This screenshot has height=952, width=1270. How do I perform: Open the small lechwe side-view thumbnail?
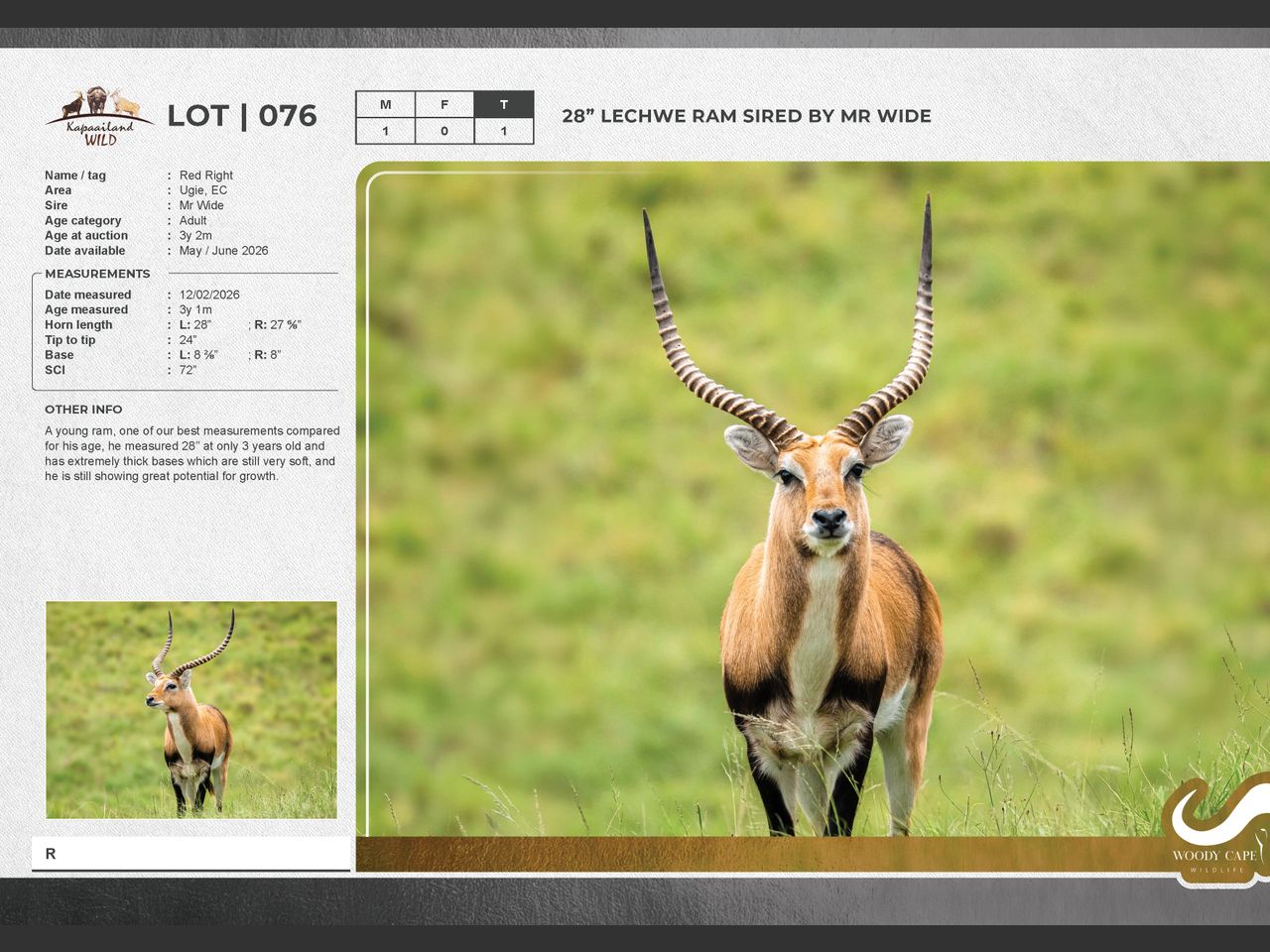click(x=191, y=709)
